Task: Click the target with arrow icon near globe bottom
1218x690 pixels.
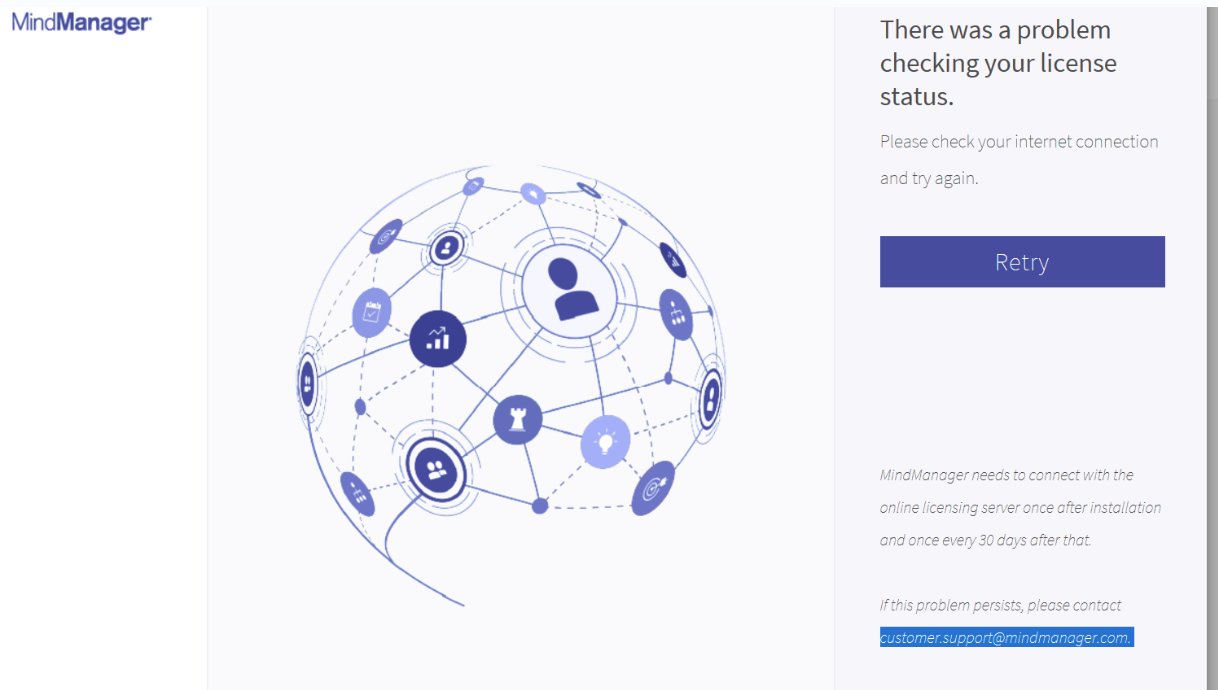Action: [653, 489]
